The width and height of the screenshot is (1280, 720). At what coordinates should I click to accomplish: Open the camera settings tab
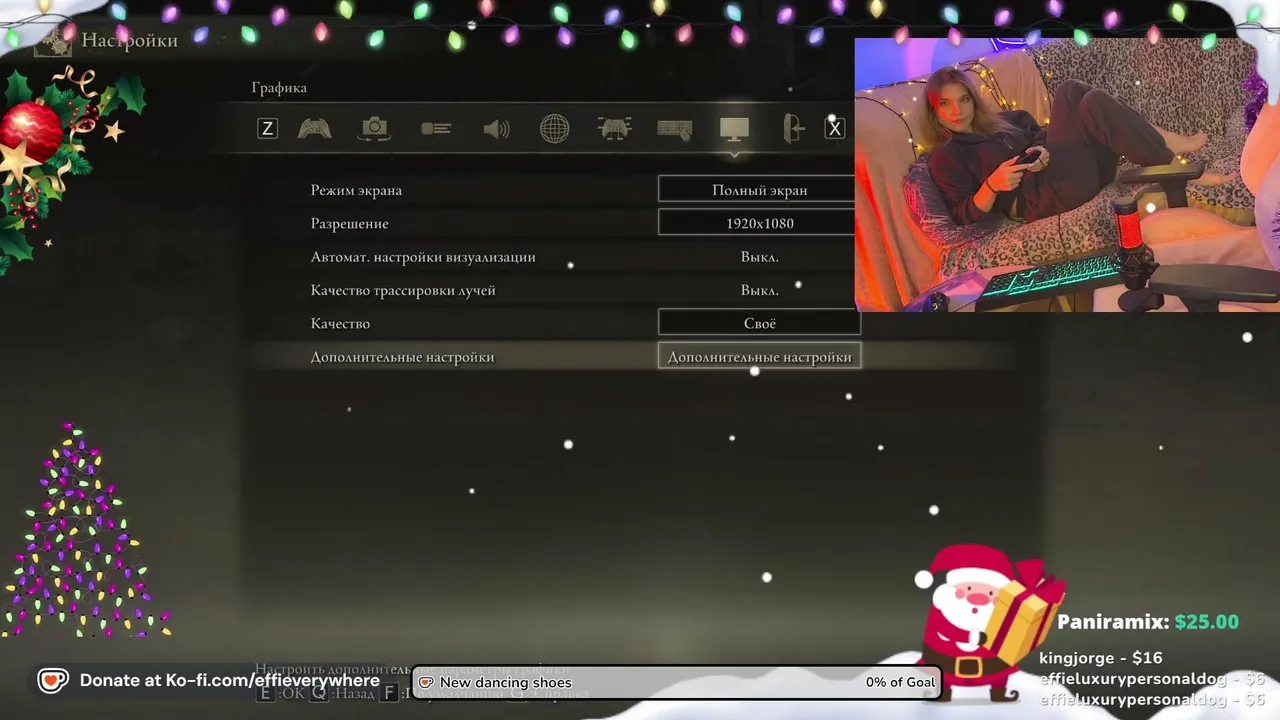[x=374, y=129]
